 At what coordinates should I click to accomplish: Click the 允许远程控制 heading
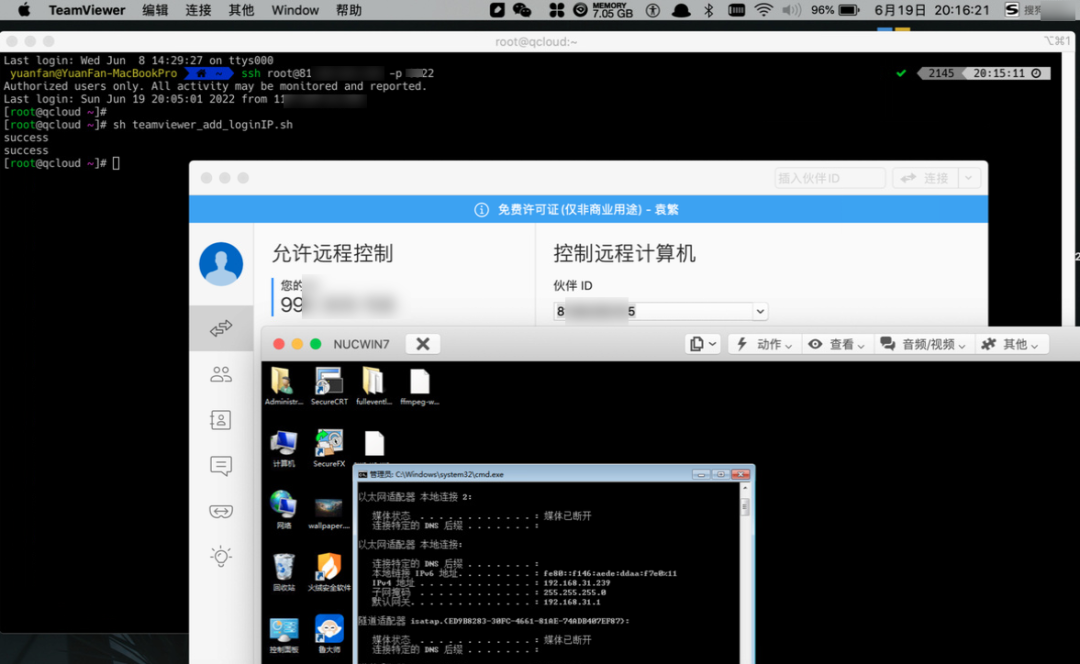[332, 253]
